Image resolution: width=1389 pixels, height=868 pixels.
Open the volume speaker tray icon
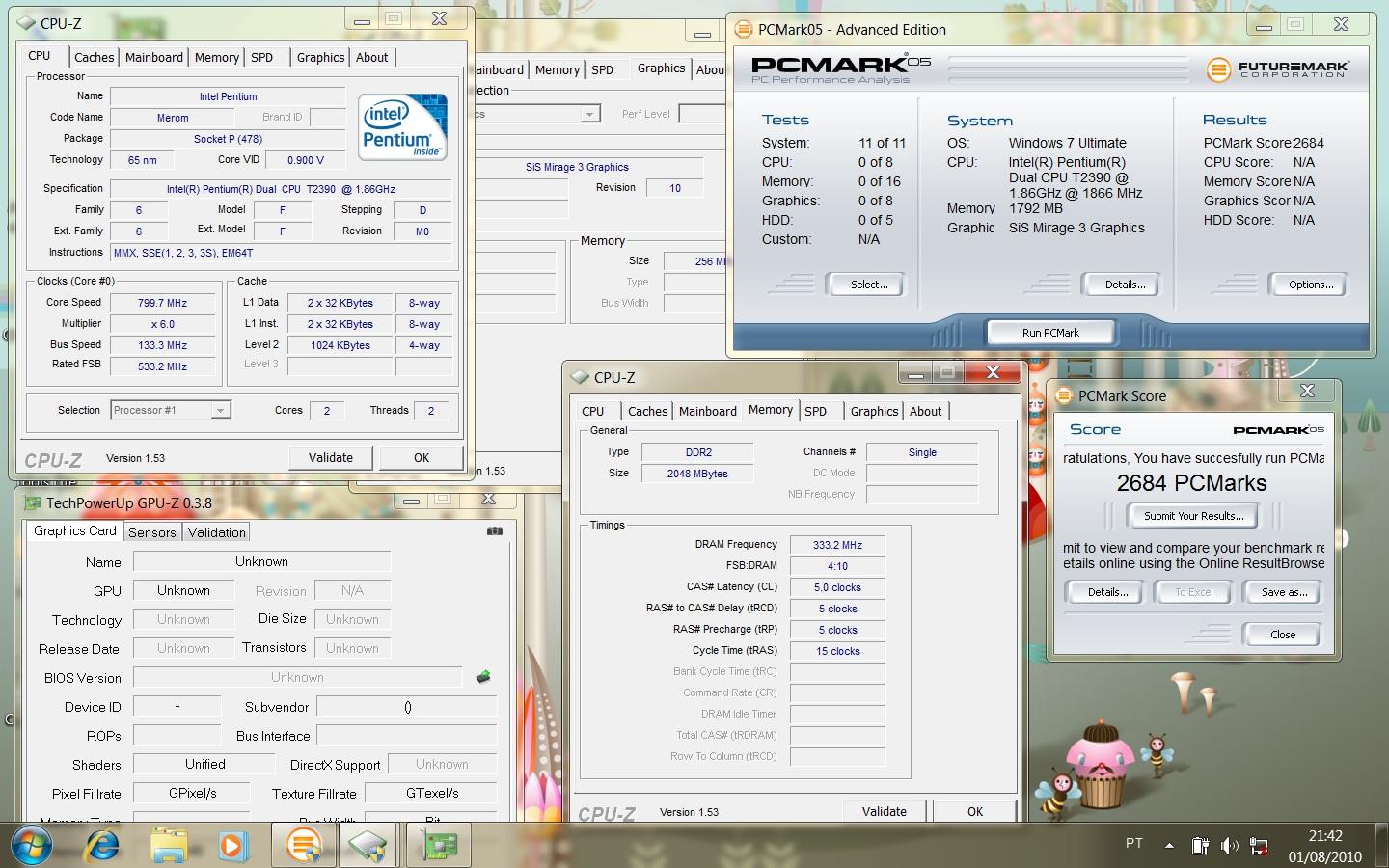click(1229, 846)
